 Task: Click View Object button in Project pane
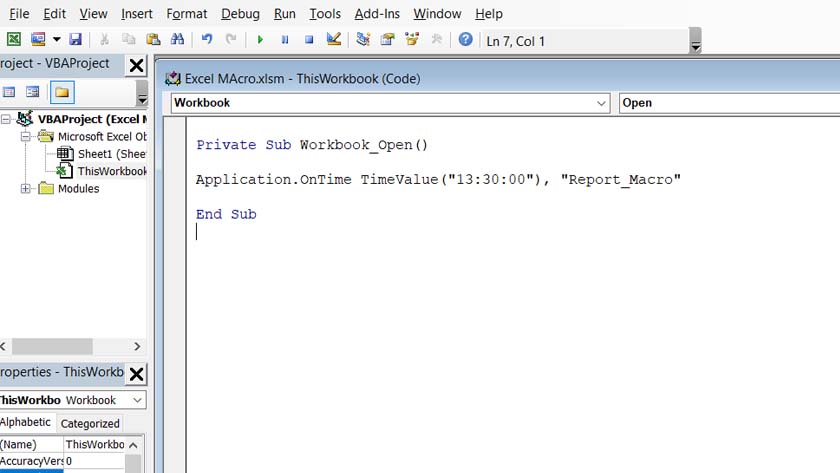point(33,92)
